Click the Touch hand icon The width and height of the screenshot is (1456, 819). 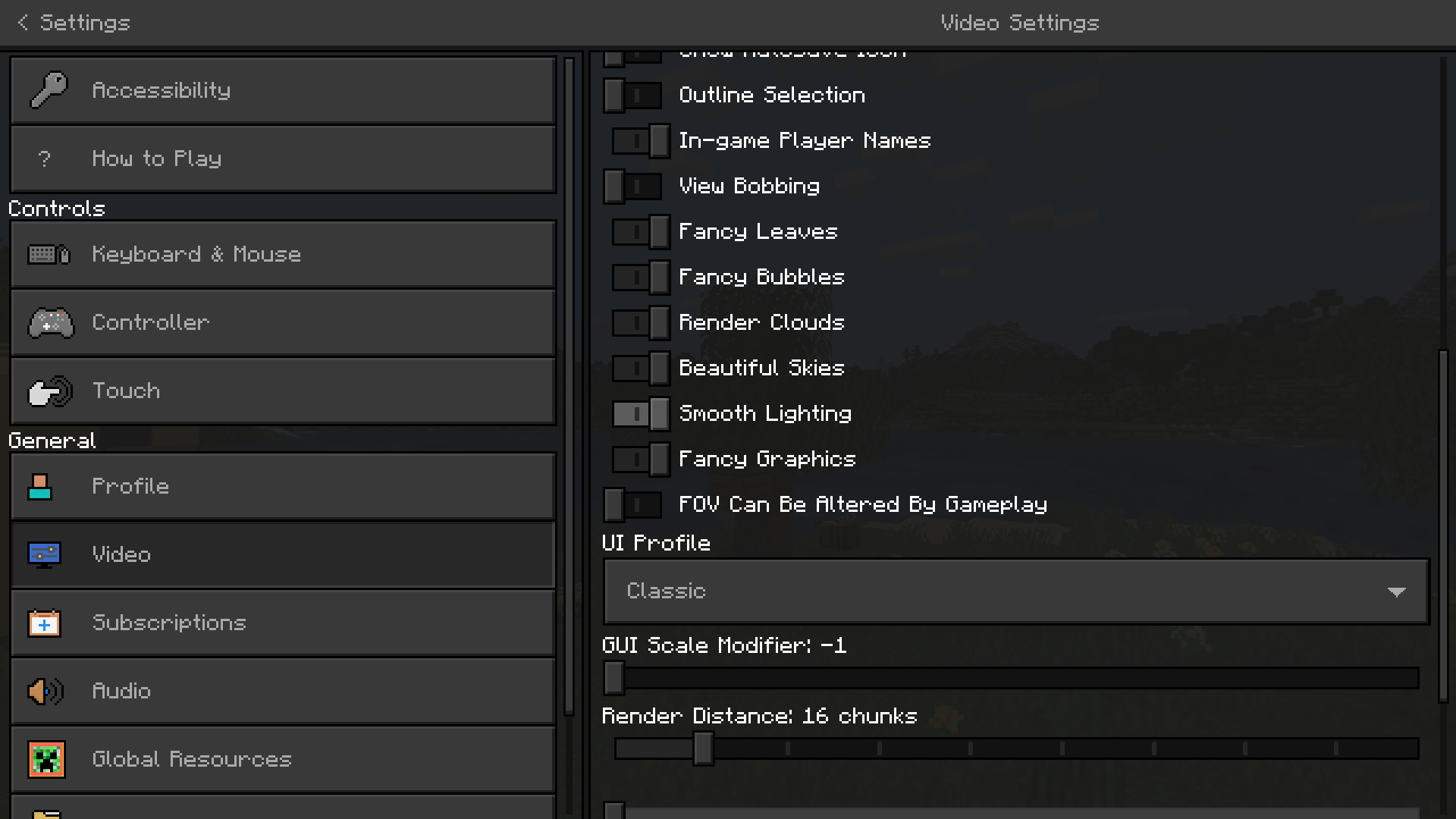pyautogui.click(x=50, y=391)
